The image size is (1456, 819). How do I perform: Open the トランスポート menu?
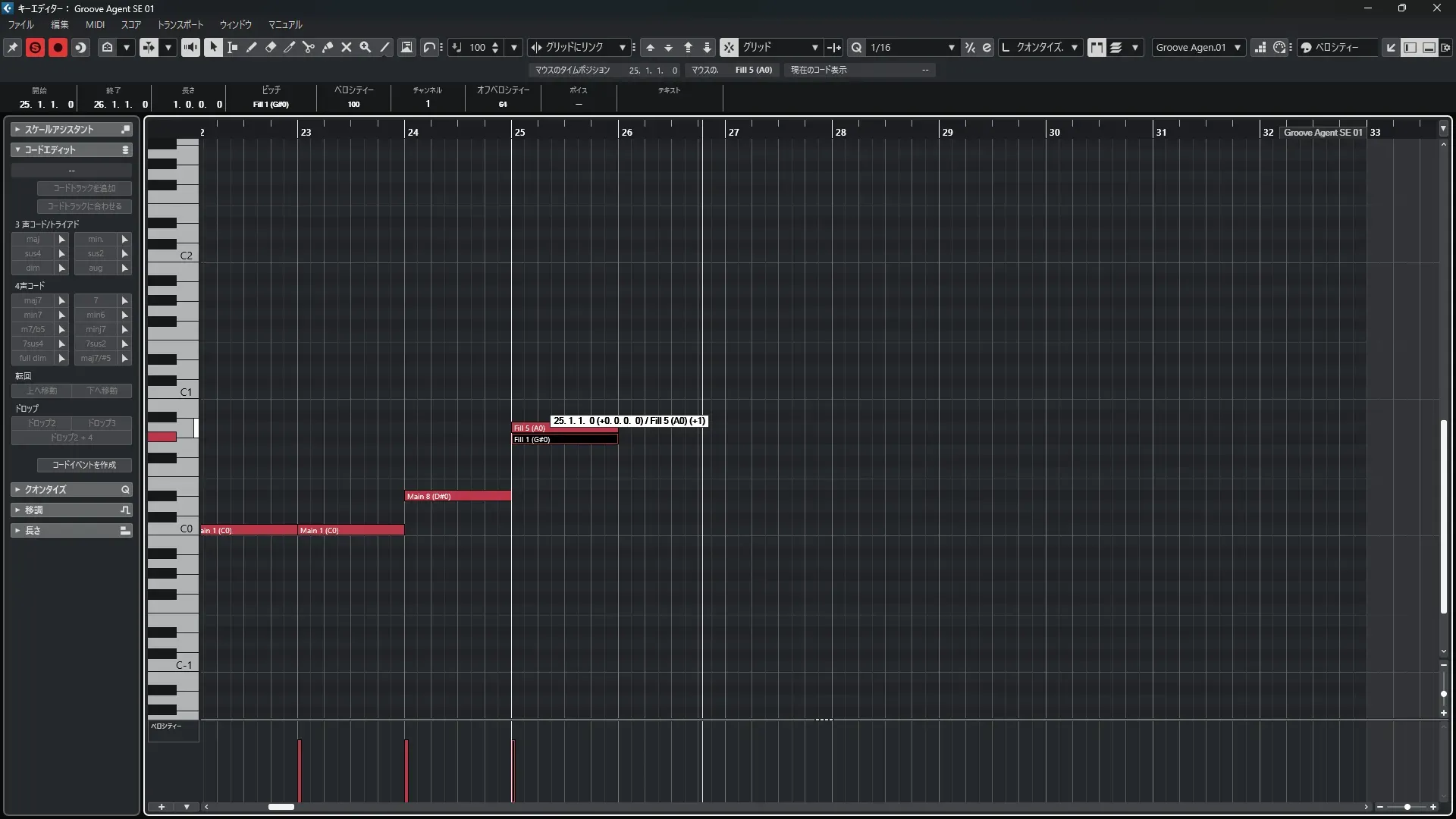pyautogui.click(x=180, y=24)
